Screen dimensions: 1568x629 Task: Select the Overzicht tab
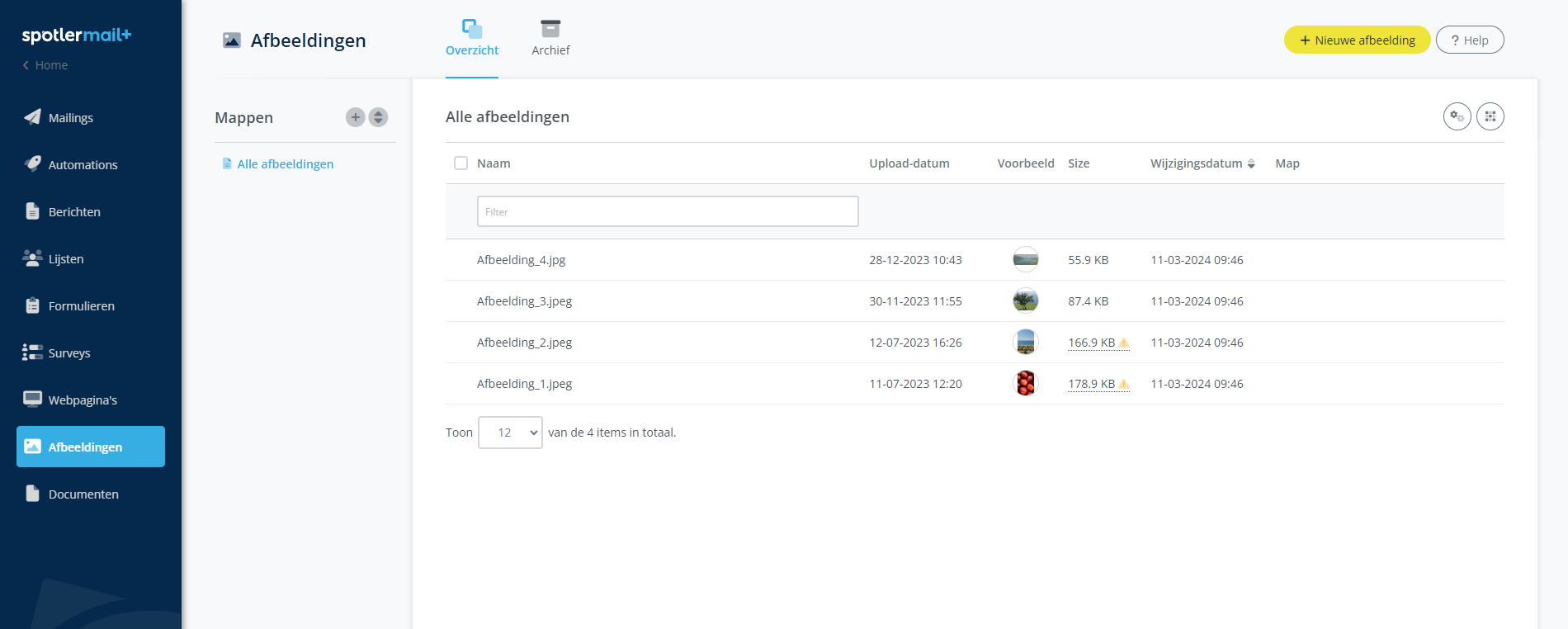coord(472,39)
